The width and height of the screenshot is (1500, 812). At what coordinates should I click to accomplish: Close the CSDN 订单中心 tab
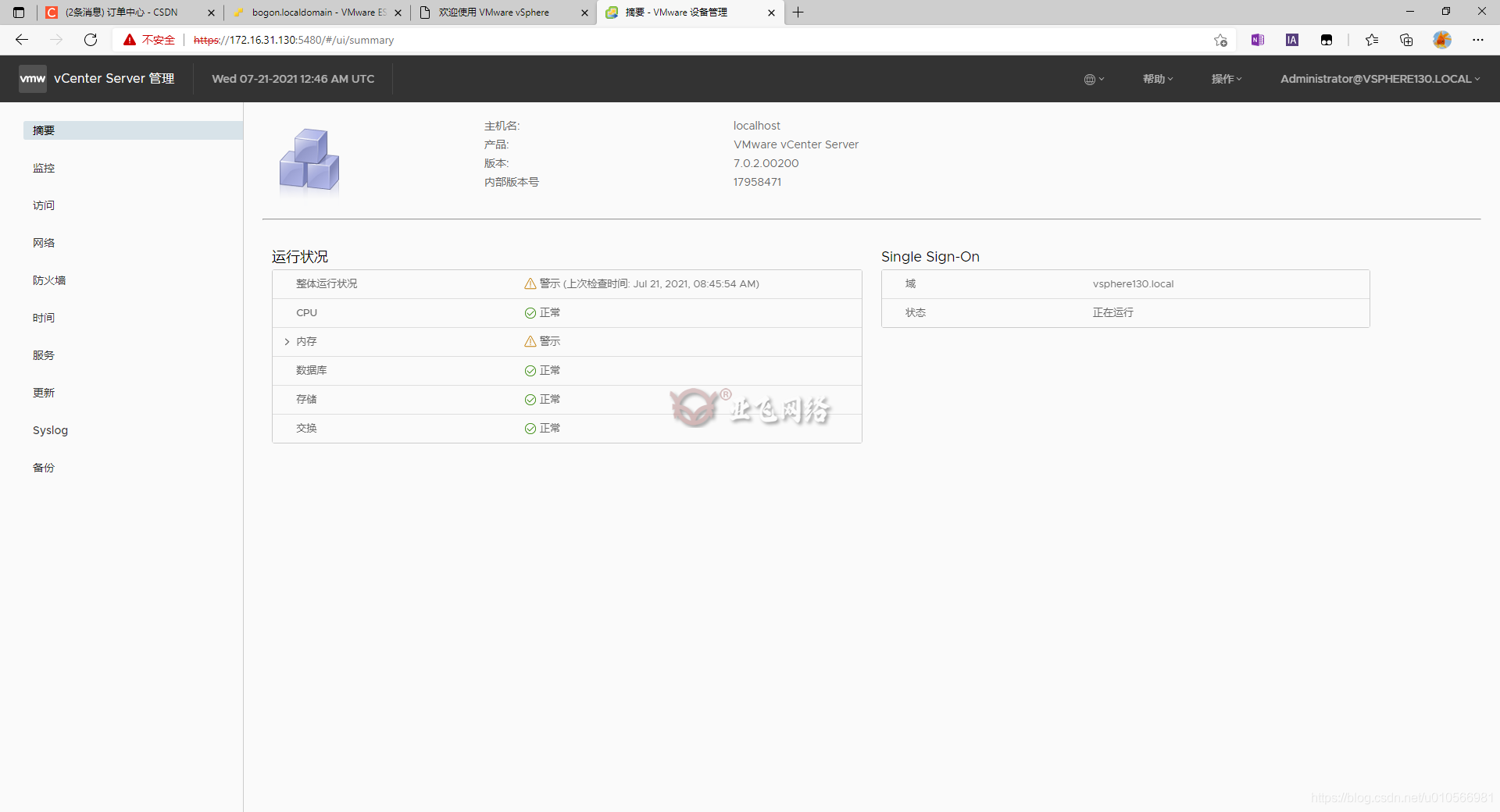(211, 12)
